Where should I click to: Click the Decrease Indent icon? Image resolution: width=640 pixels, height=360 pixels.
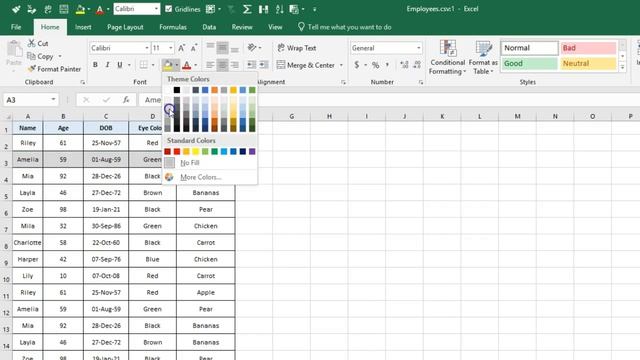coord(252,64)
